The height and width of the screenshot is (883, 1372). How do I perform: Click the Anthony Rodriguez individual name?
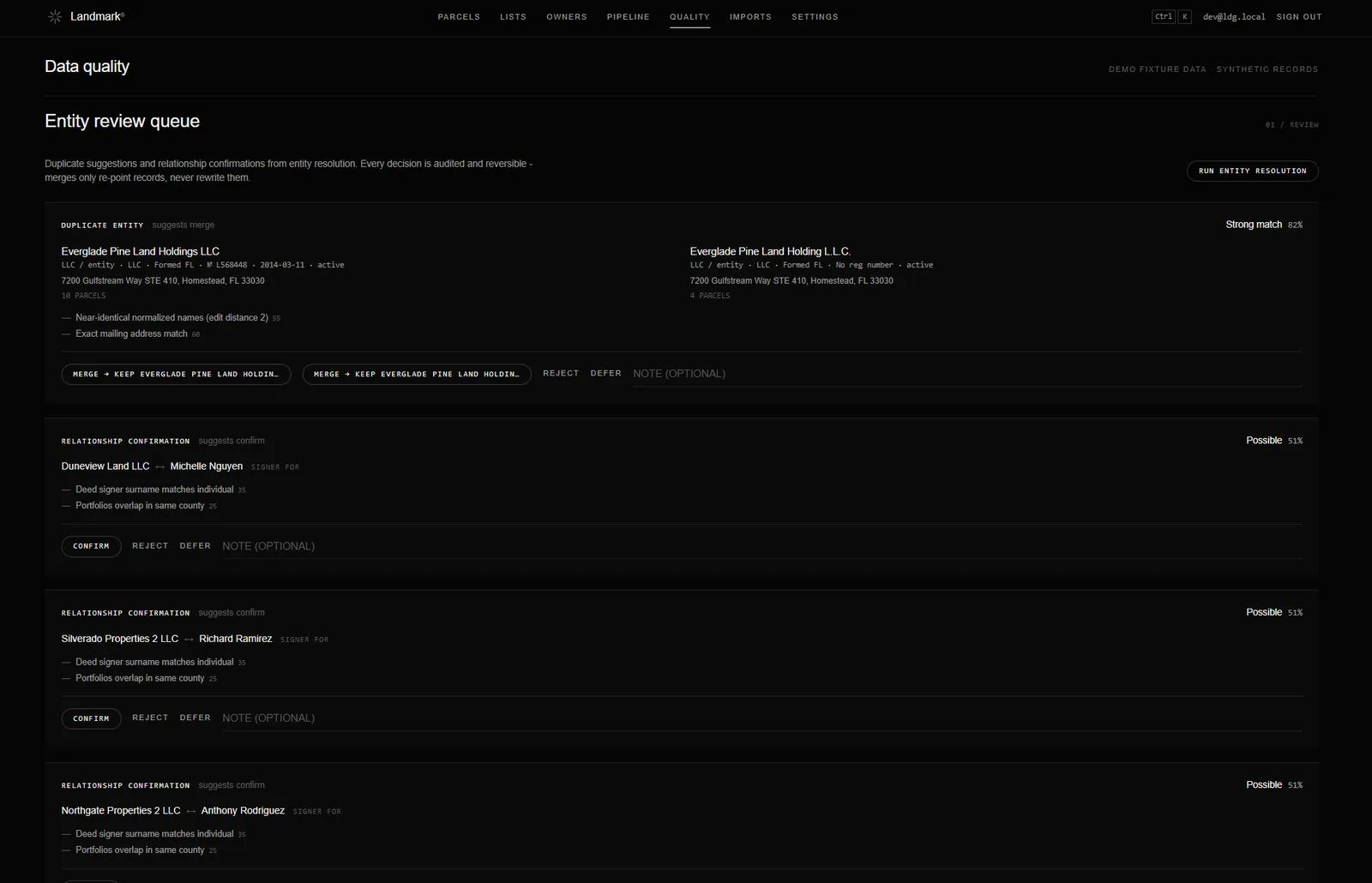click(x=243, y=810)
